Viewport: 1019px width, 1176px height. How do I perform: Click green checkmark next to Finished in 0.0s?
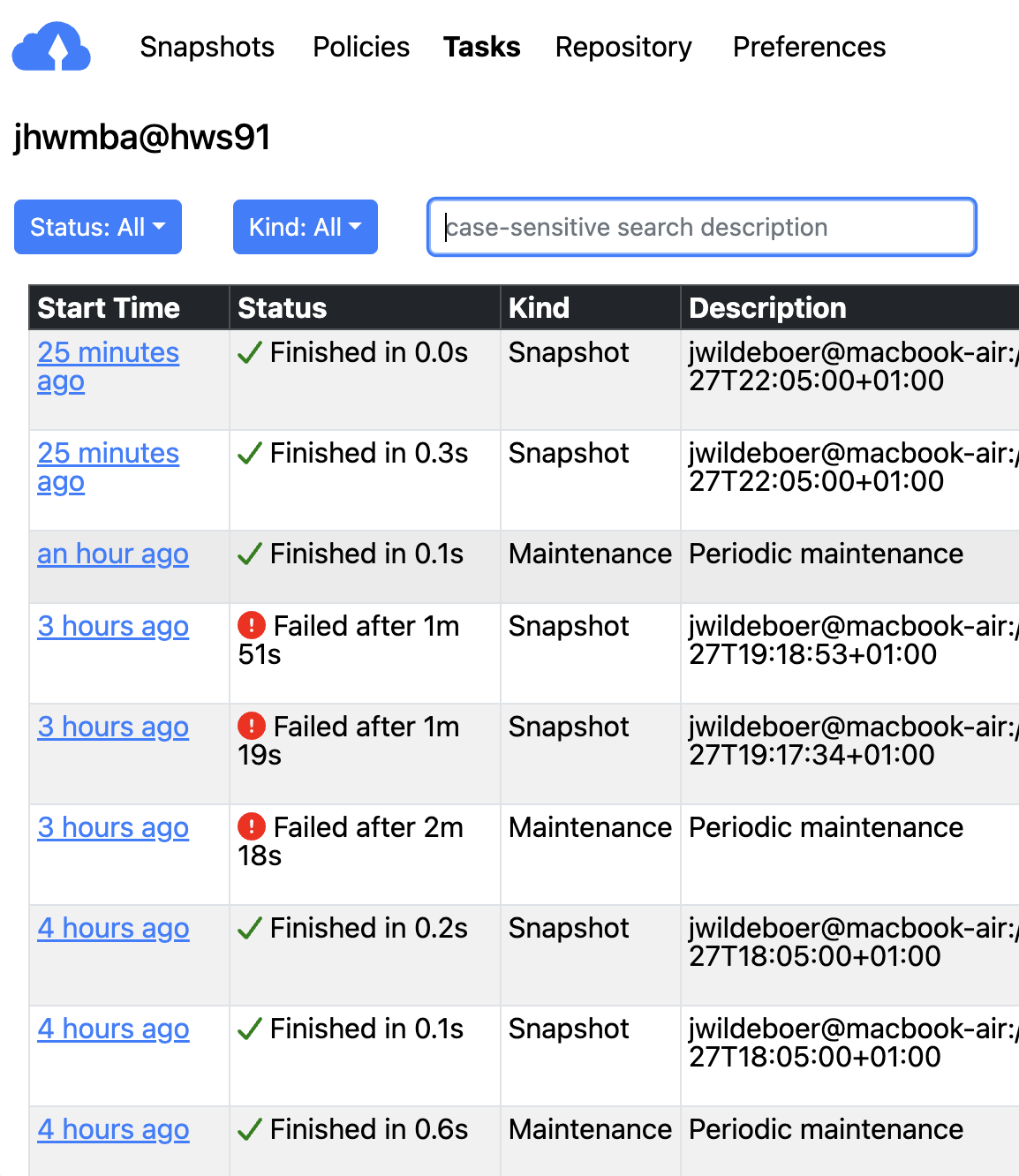point(251,353)
